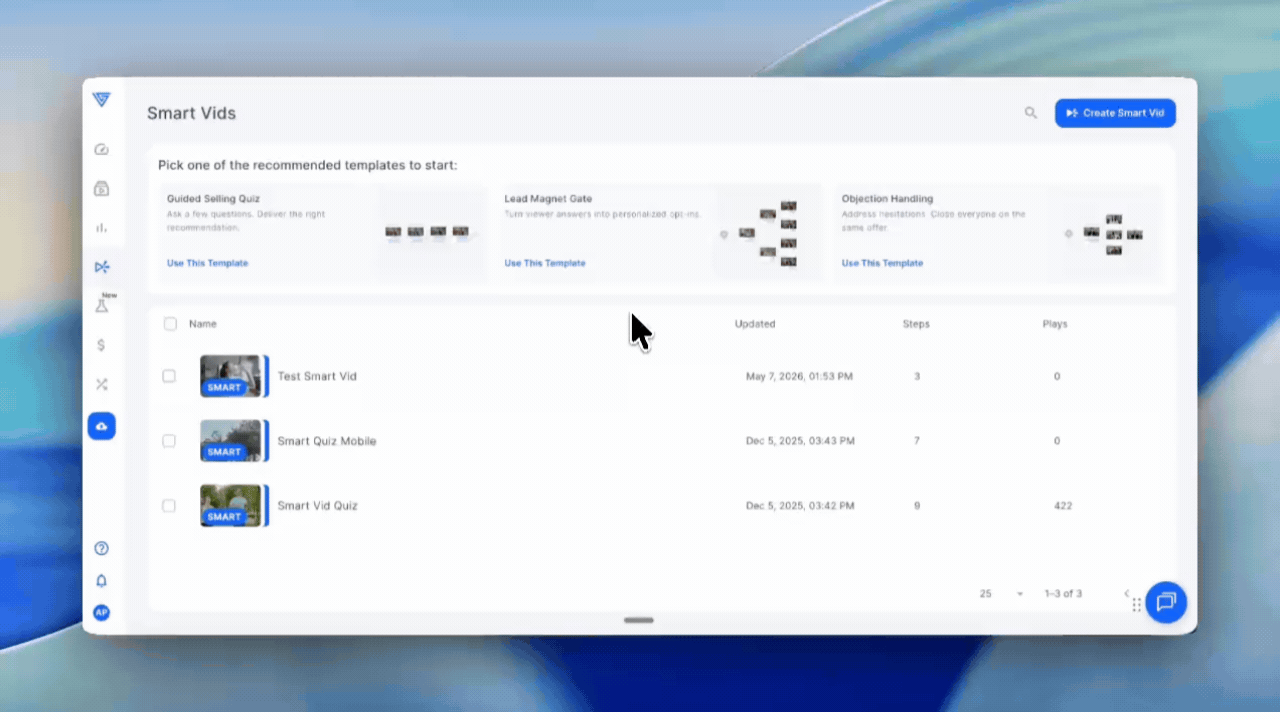Viewport: 1280px width, 720px height.
Task: Open the blue chat bubble widget
Action: [1166, 602]
